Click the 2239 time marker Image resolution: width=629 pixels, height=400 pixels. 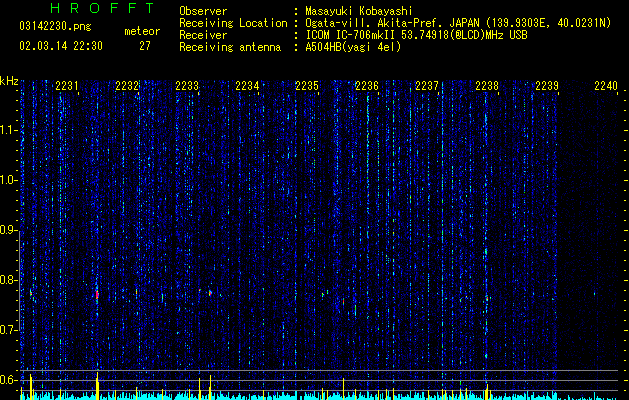coord(547,86)
